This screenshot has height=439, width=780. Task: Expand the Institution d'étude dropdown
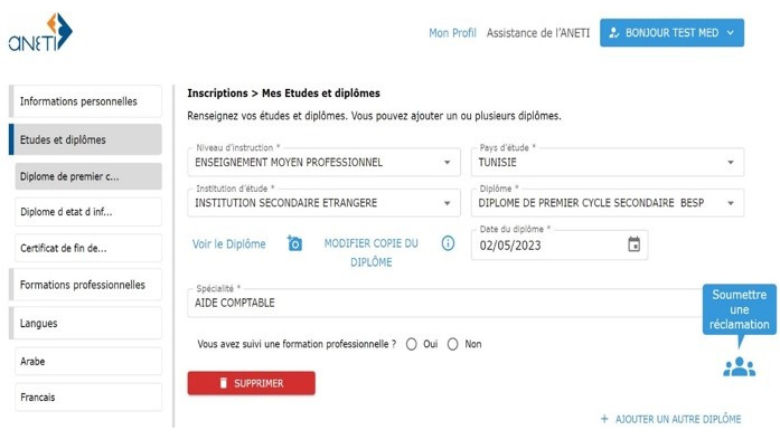(446, 201)
